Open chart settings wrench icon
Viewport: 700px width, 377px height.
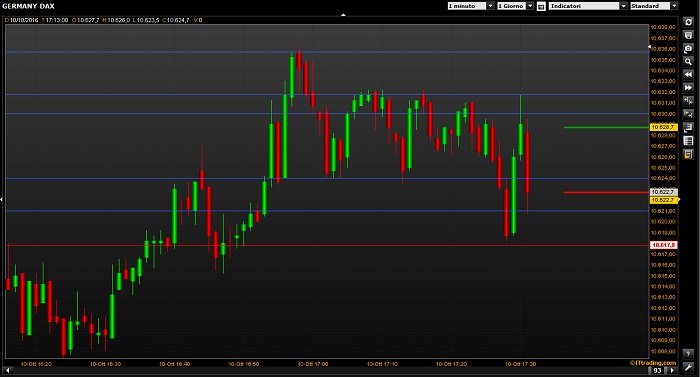(x=688, y=367)
